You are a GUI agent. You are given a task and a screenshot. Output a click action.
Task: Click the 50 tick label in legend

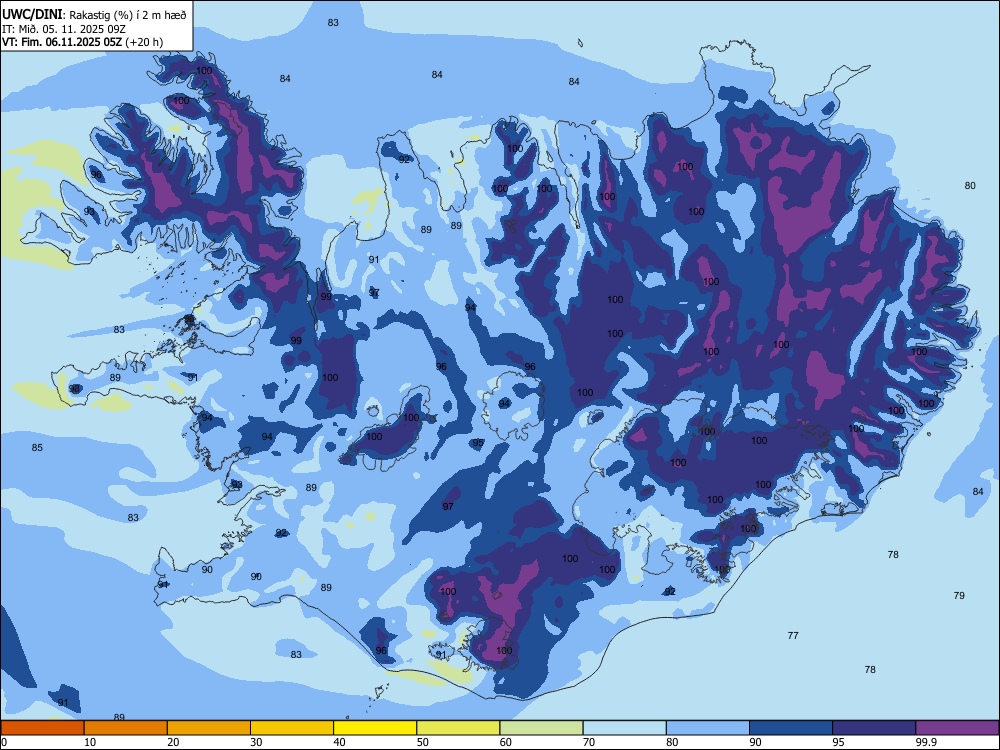point(422,742)
